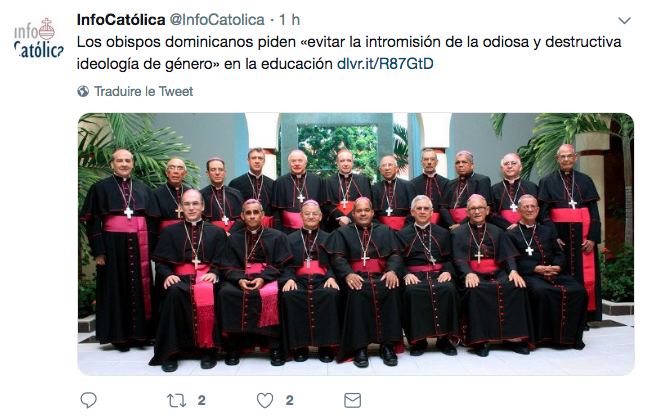Open the tweet options chevron menu
Viewport: 646px width, 418px height.
pyautogui.click(x=625, y=21)
